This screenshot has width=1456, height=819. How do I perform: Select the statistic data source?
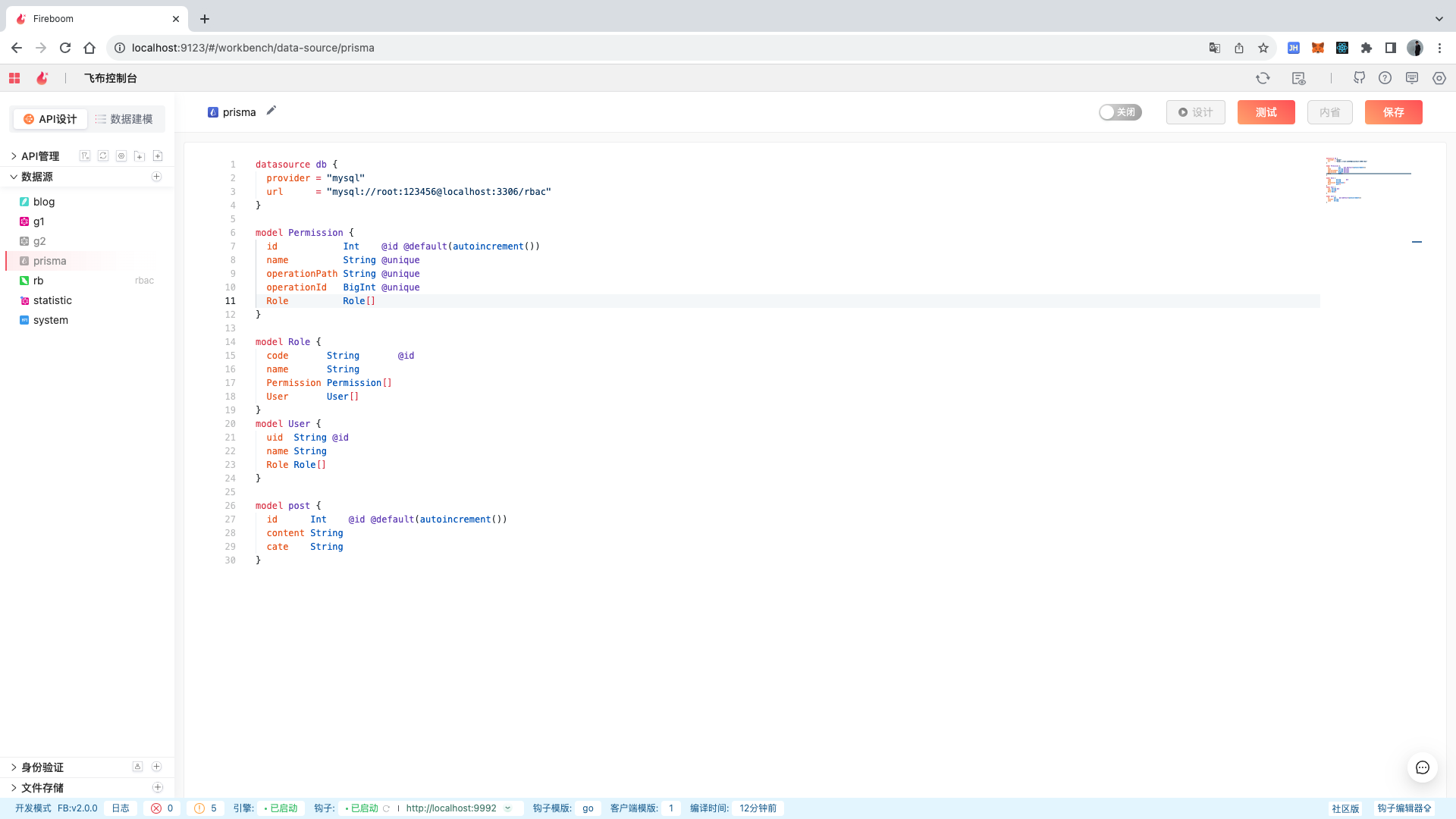pos(52,300)
